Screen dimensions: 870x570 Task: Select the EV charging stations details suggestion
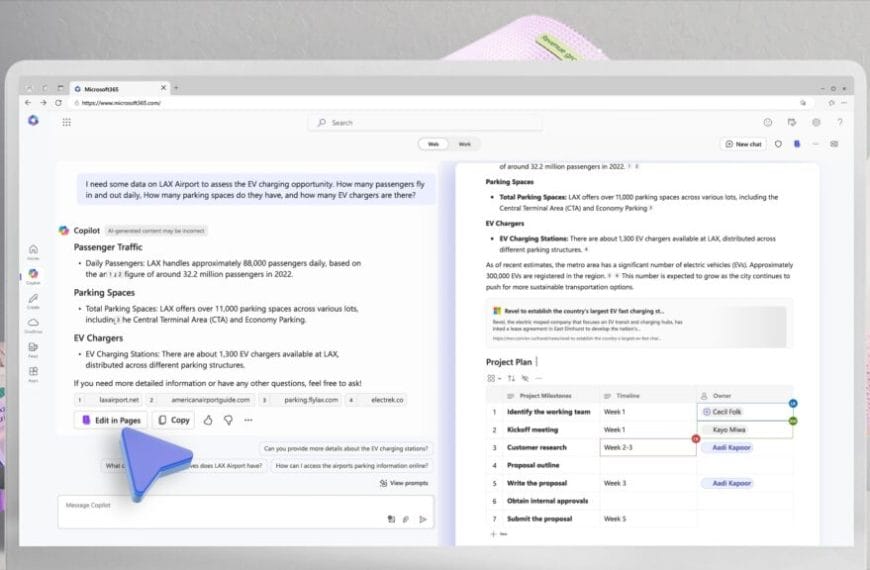[x=346, y=448]
